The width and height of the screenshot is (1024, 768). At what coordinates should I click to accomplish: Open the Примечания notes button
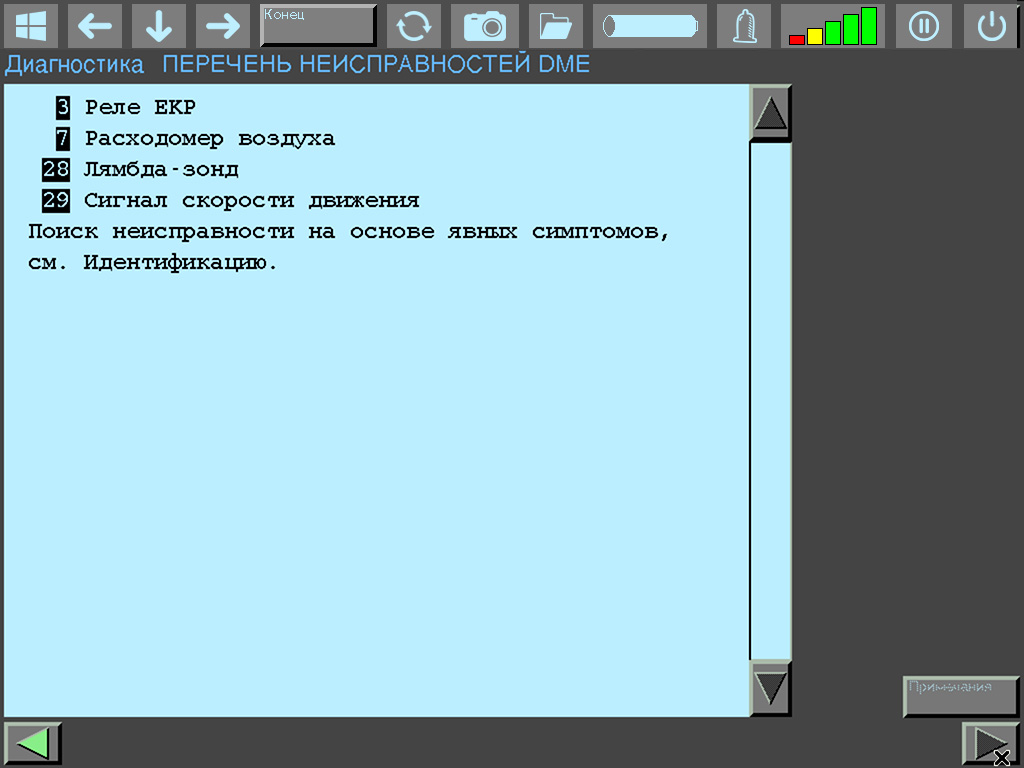(x=960, y=696)
